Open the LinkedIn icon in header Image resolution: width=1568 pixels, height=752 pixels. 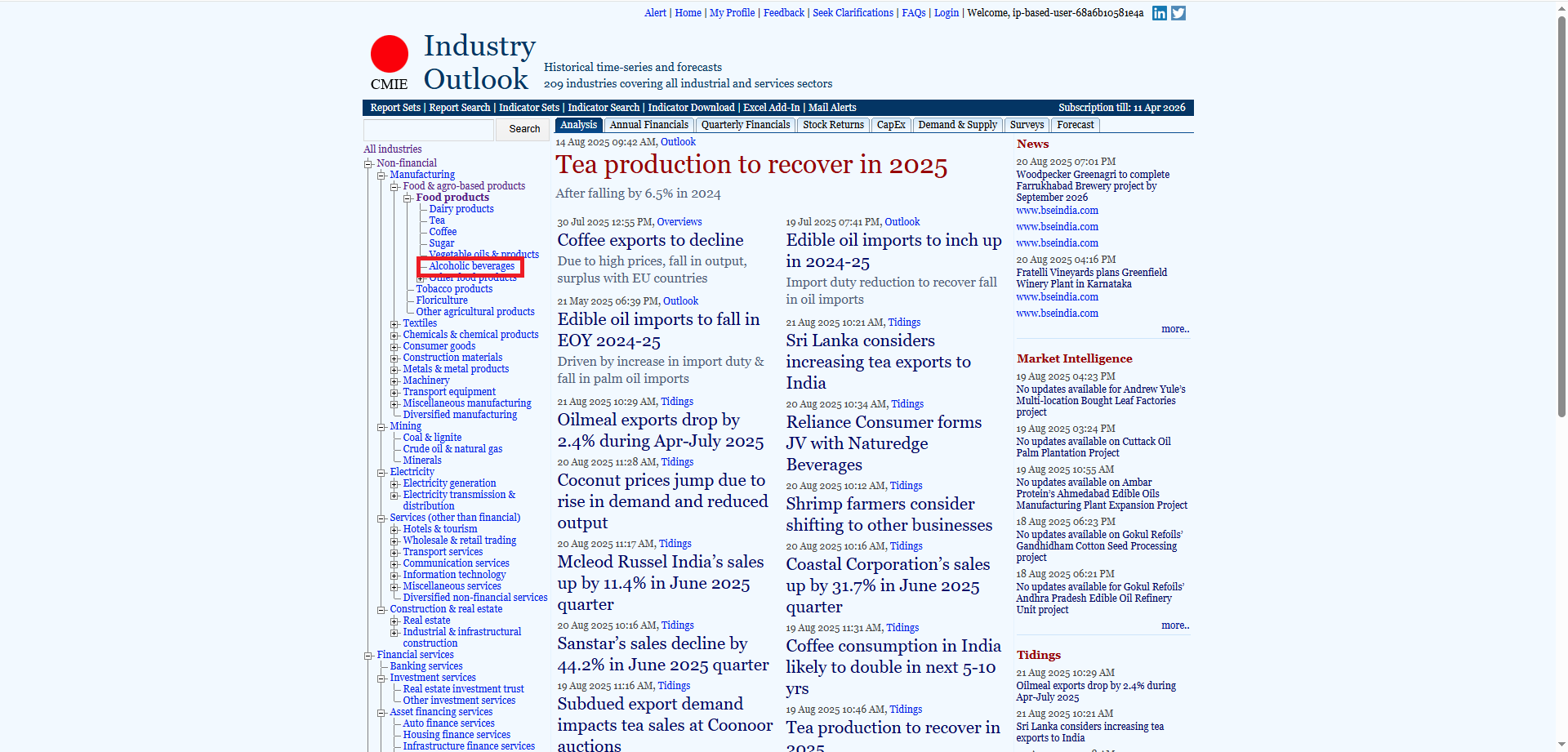click(1159, 13)
